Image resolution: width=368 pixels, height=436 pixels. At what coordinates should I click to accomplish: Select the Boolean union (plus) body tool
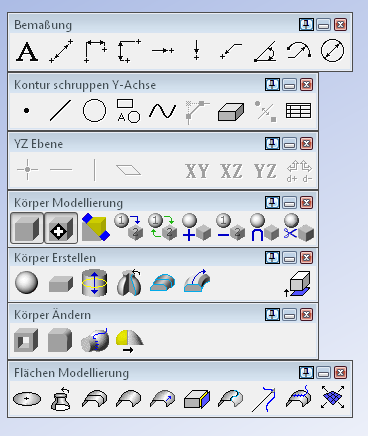(197, 227)
